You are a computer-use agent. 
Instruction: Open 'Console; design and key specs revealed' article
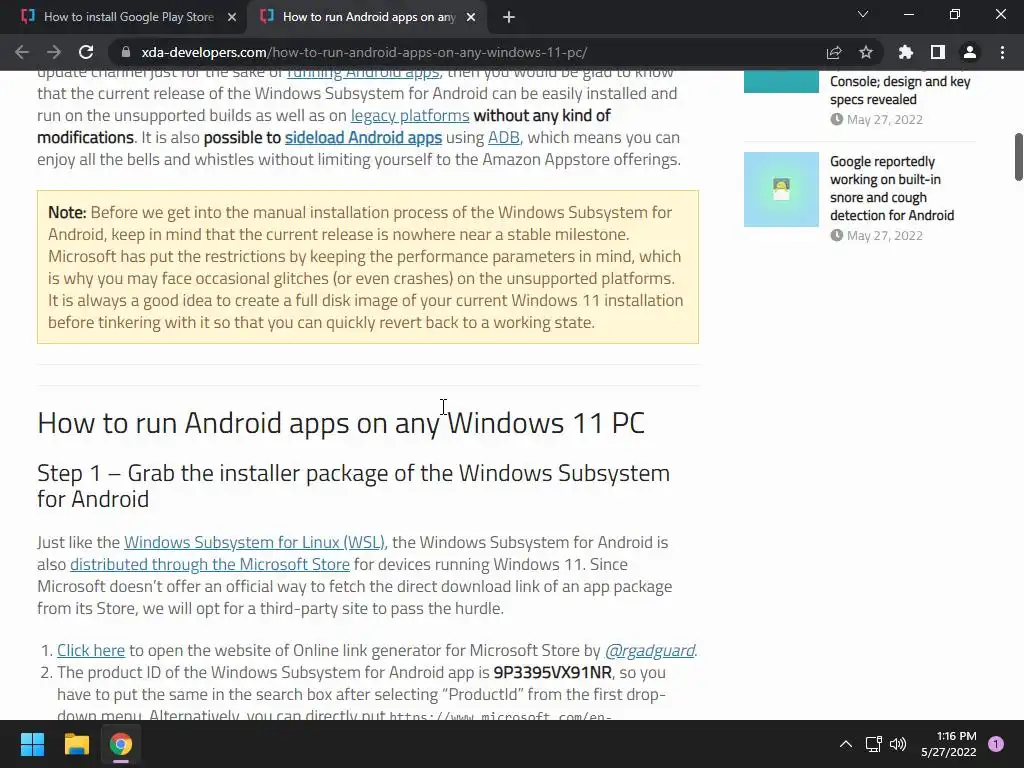[900, 90]
